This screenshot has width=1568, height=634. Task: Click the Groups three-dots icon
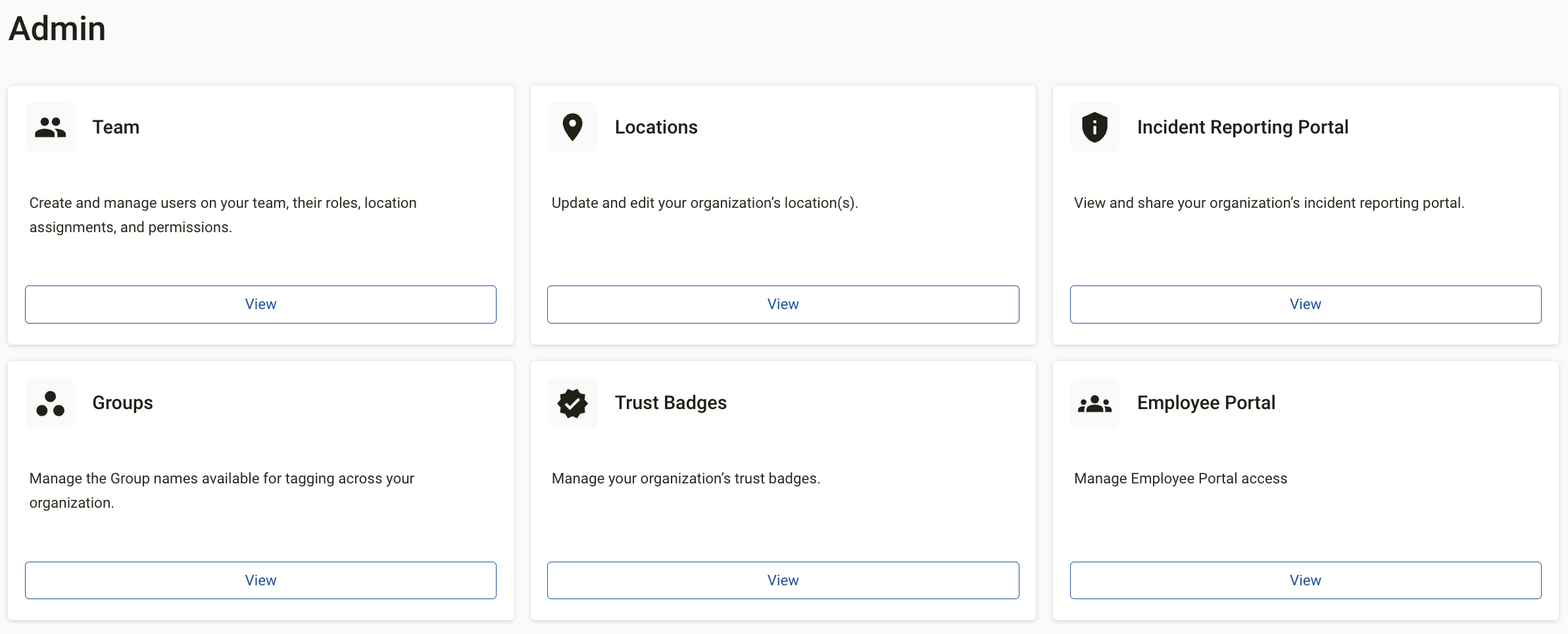click(51, 403)
